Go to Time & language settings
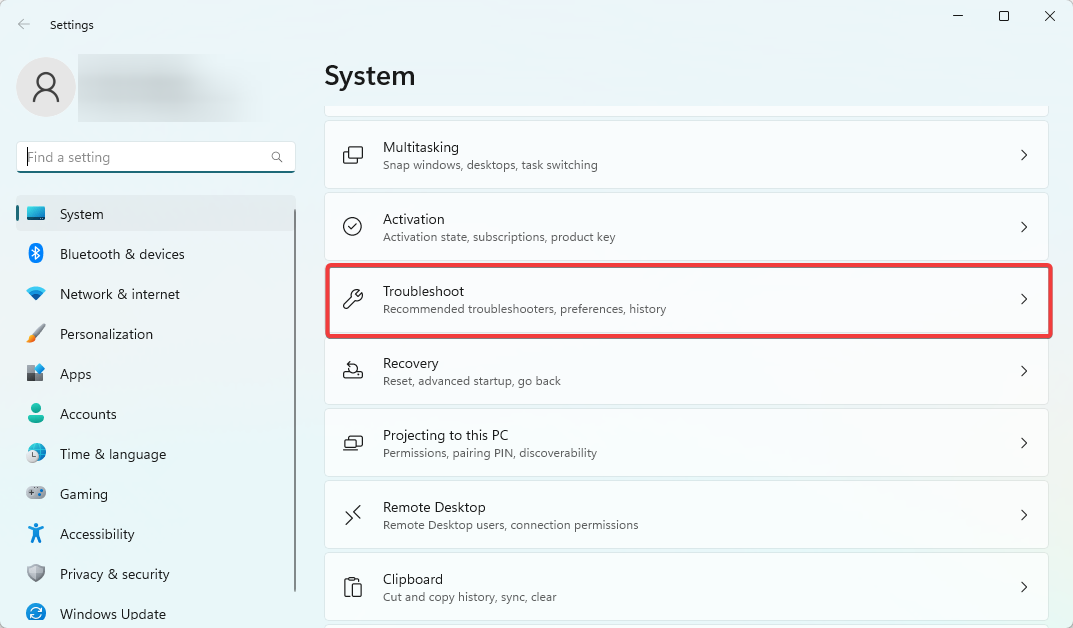 (112, 454)
